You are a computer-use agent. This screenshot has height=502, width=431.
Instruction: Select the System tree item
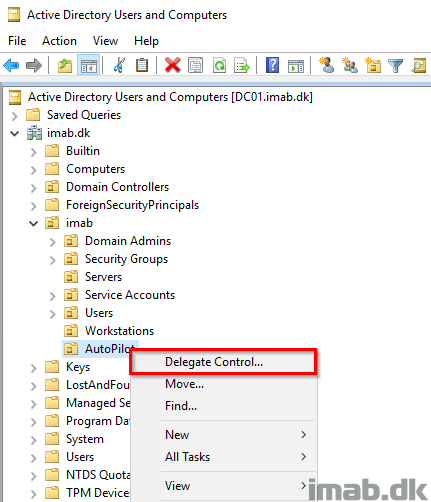point(85,439)
